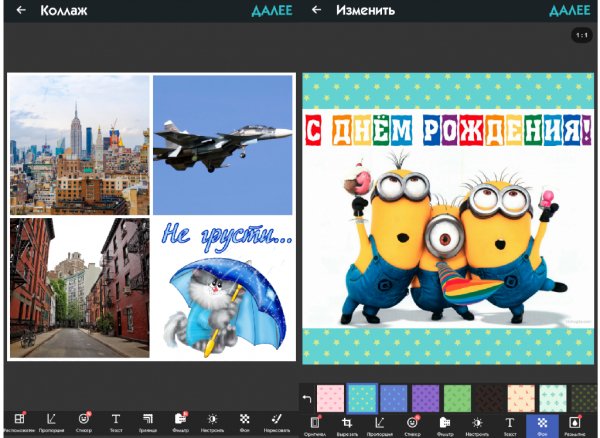The image size is (600, 438).
Task: Open the Настроить tool in the Изменить editor
Action: click(x=477, y=426)
